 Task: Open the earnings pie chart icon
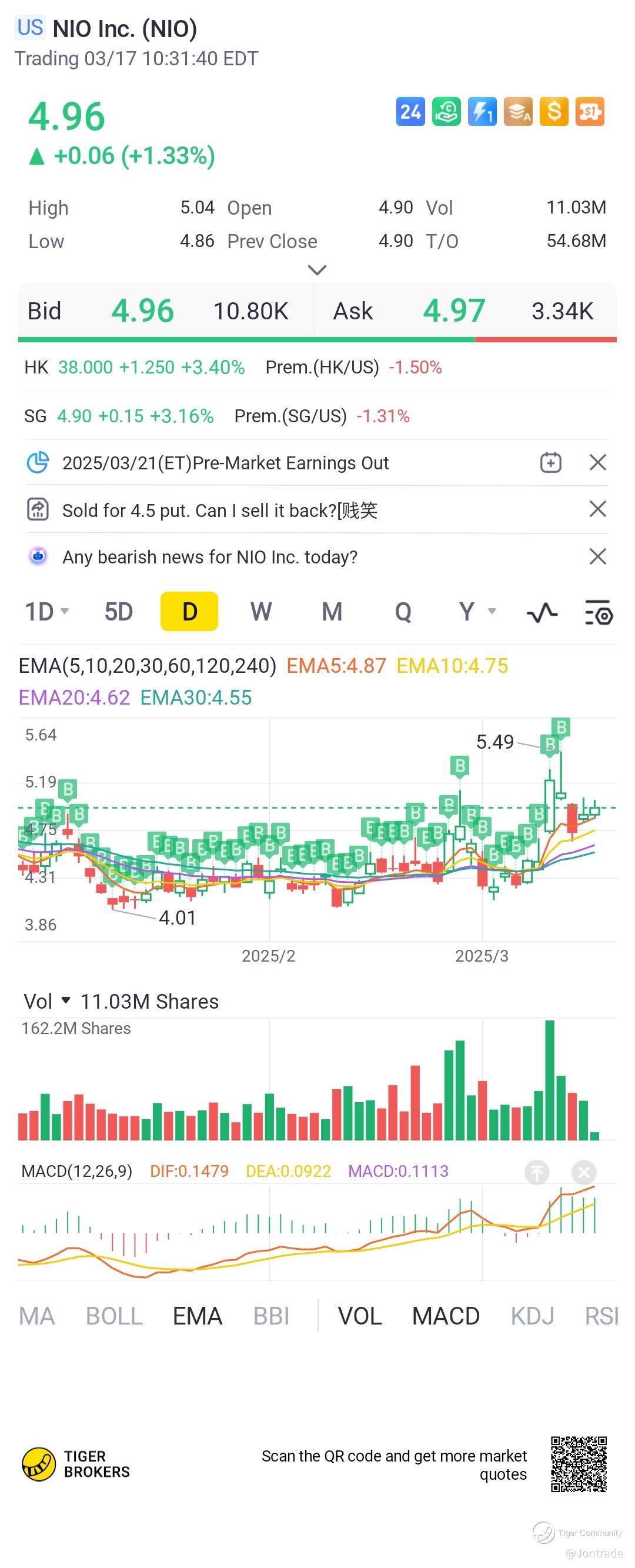pyautogui.click(x=38, y=463)
